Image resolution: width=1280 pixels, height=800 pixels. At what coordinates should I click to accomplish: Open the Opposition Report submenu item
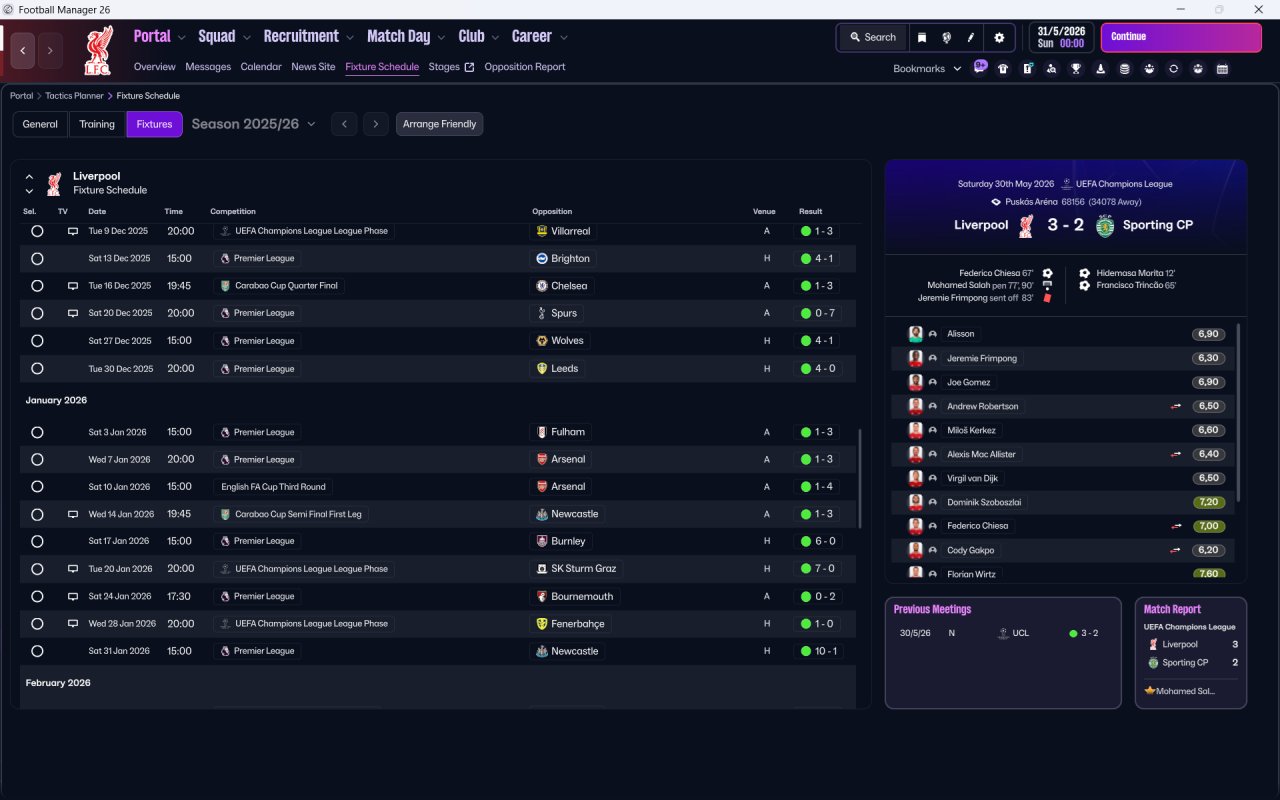[x=525, y=67]
